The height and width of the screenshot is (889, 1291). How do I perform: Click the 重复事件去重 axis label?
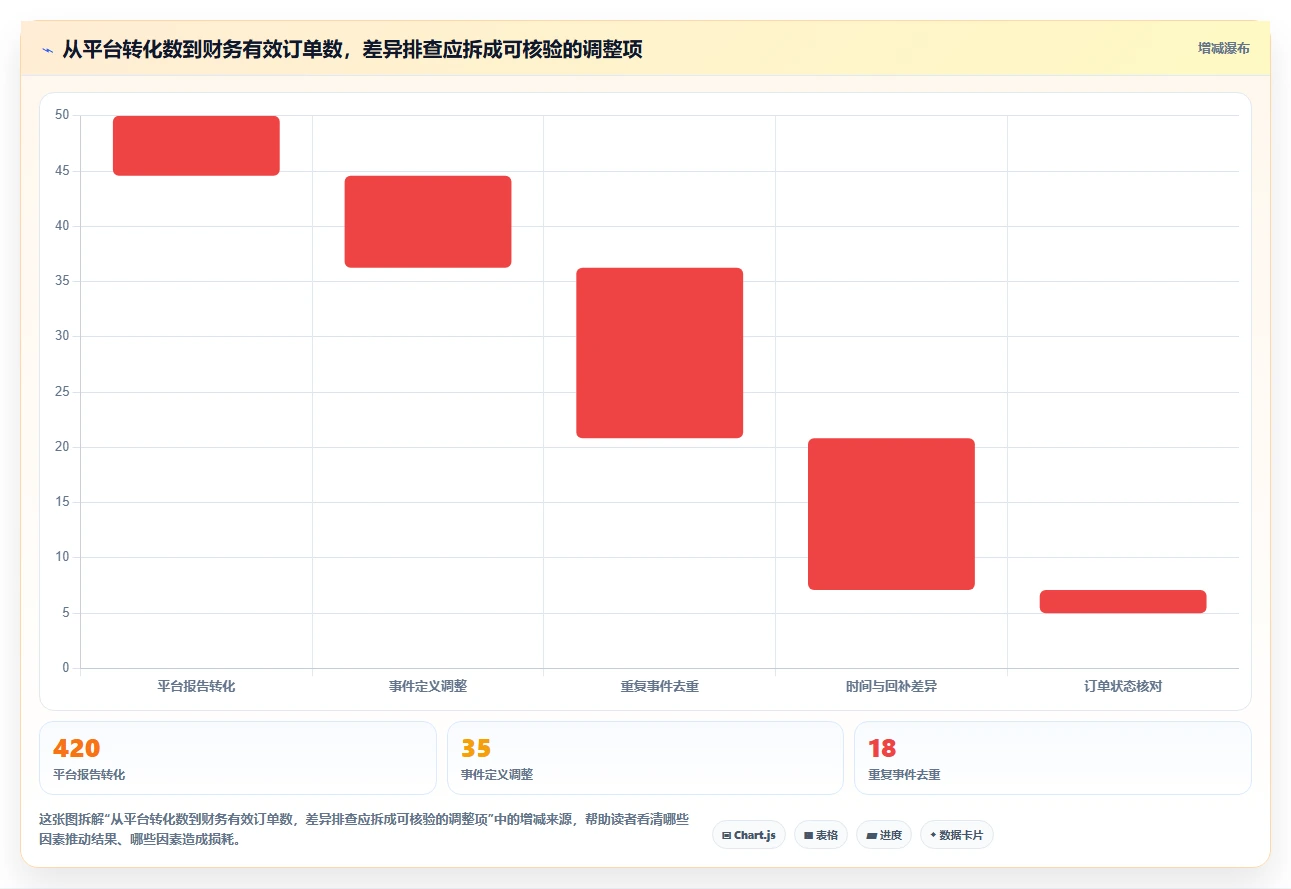660,686
